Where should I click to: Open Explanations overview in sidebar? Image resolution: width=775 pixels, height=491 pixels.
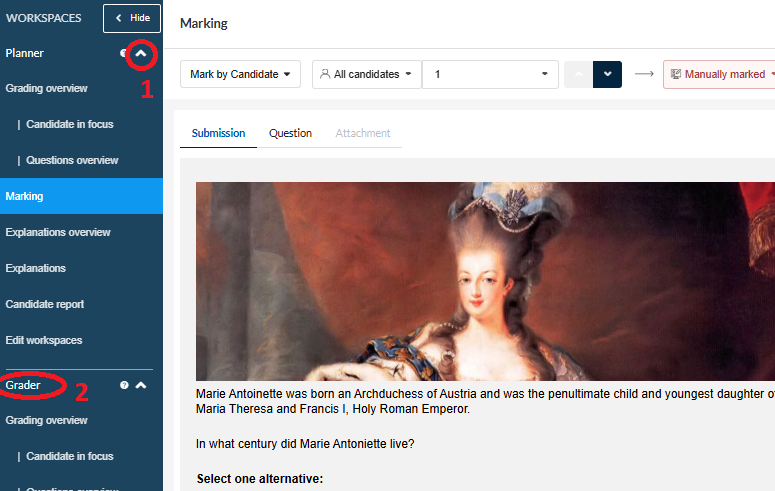coord(58,232)
